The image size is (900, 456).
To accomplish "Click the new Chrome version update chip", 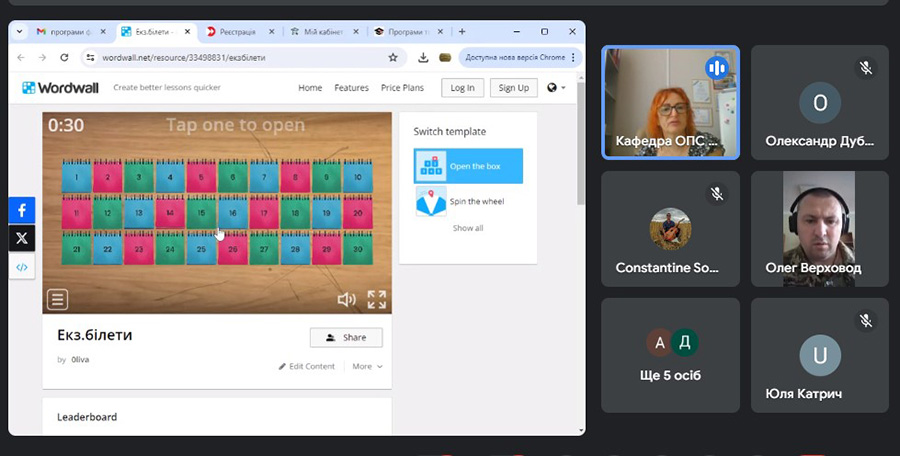I will (515, 57).
